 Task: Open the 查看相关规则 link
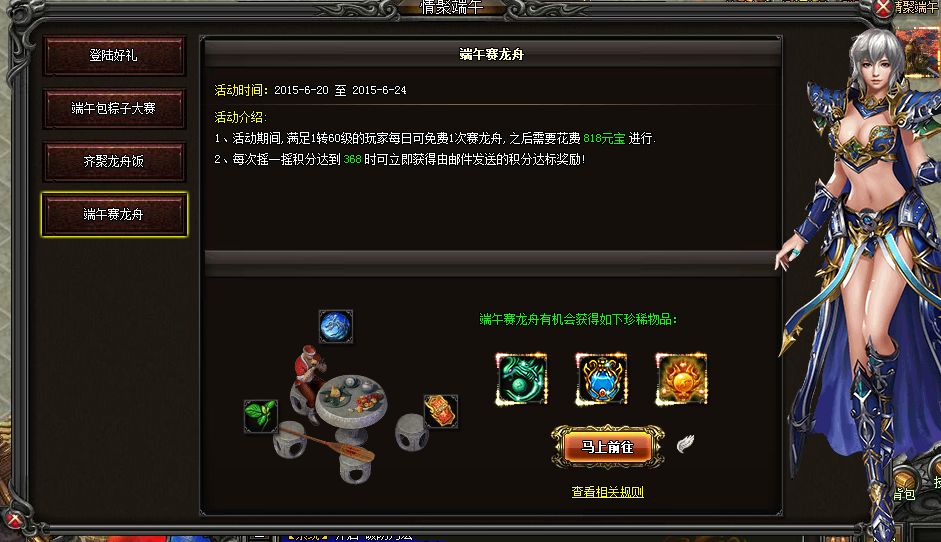607,492
